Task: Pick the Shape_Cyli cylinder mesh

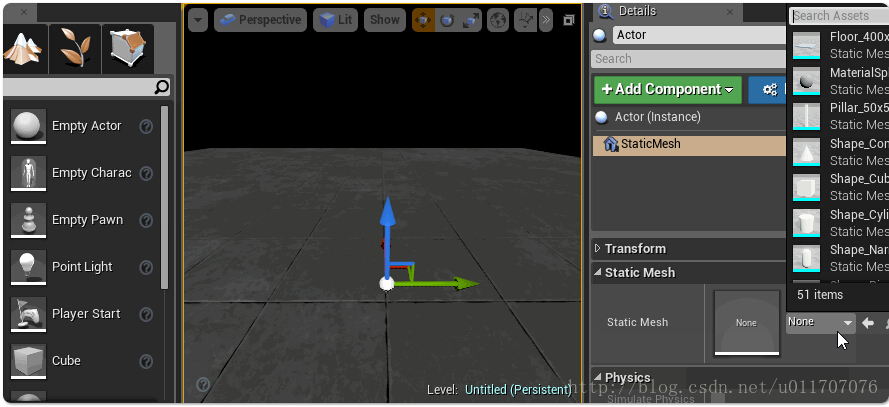Action: click(x=839, y=223)
